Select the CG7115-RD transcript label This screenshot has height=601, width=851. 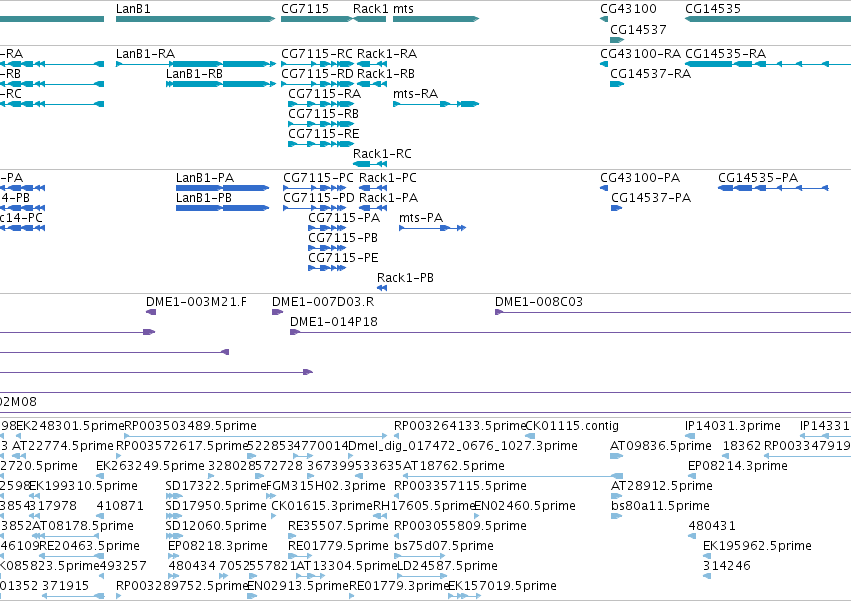[317, 74]
